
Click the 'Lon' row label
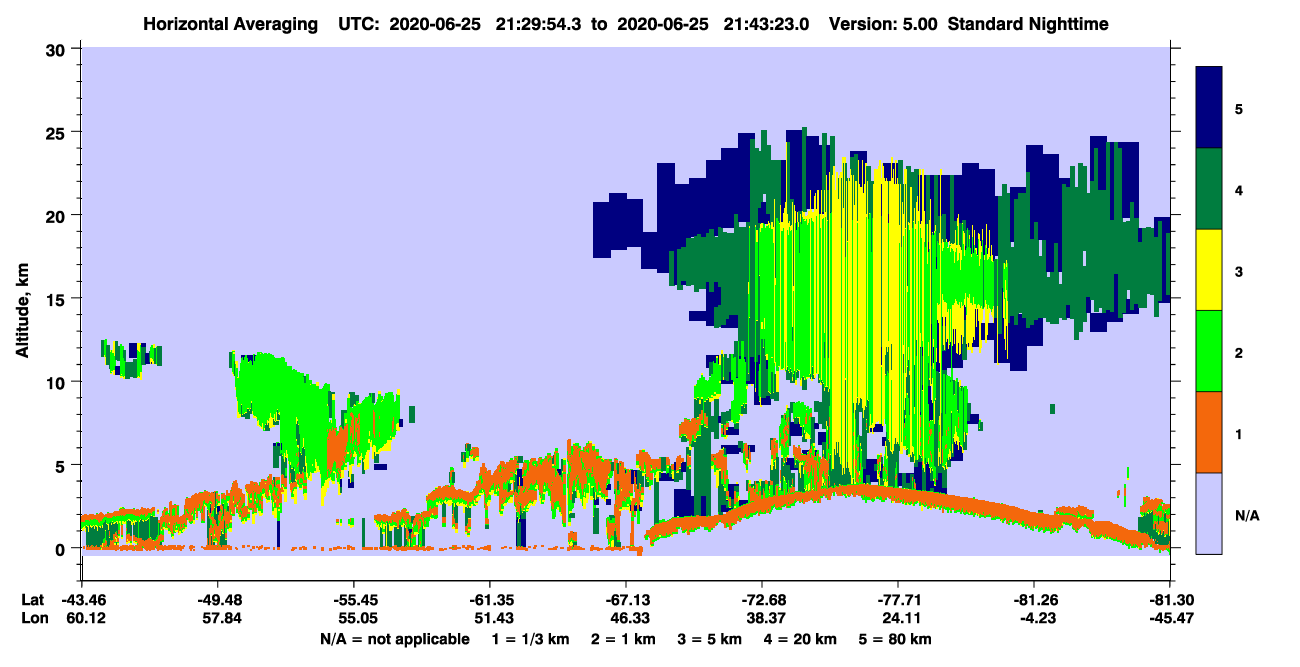point(33,618)
